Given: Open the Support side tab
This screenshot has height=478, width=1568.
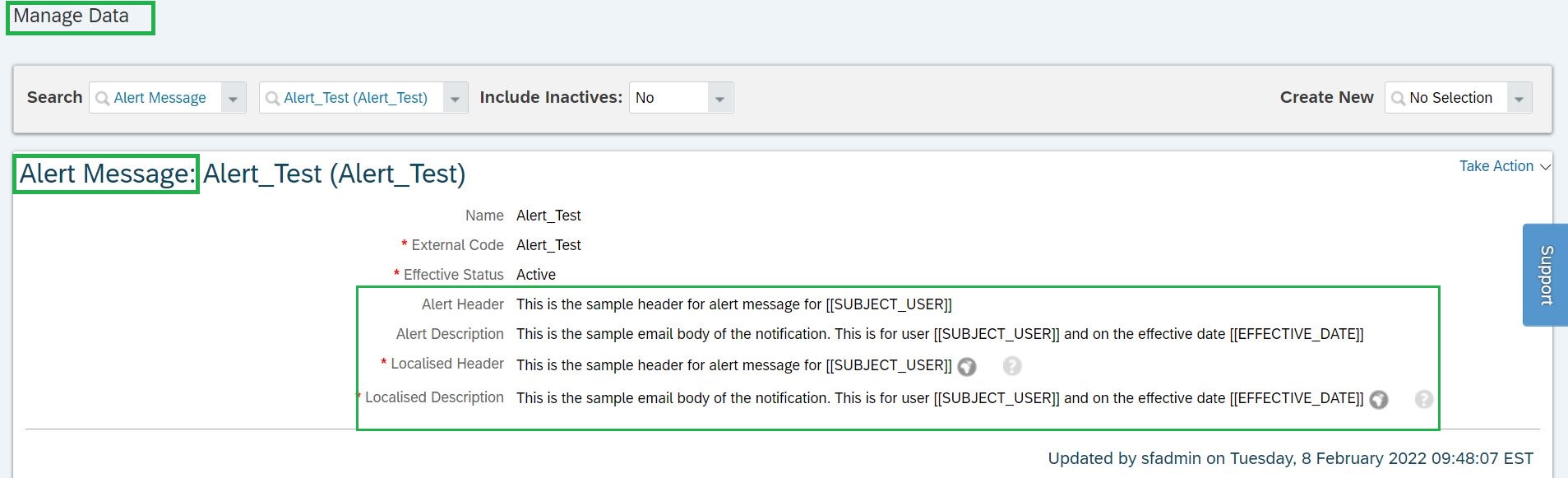Looking at the screenshot, I should point(1545,275).
